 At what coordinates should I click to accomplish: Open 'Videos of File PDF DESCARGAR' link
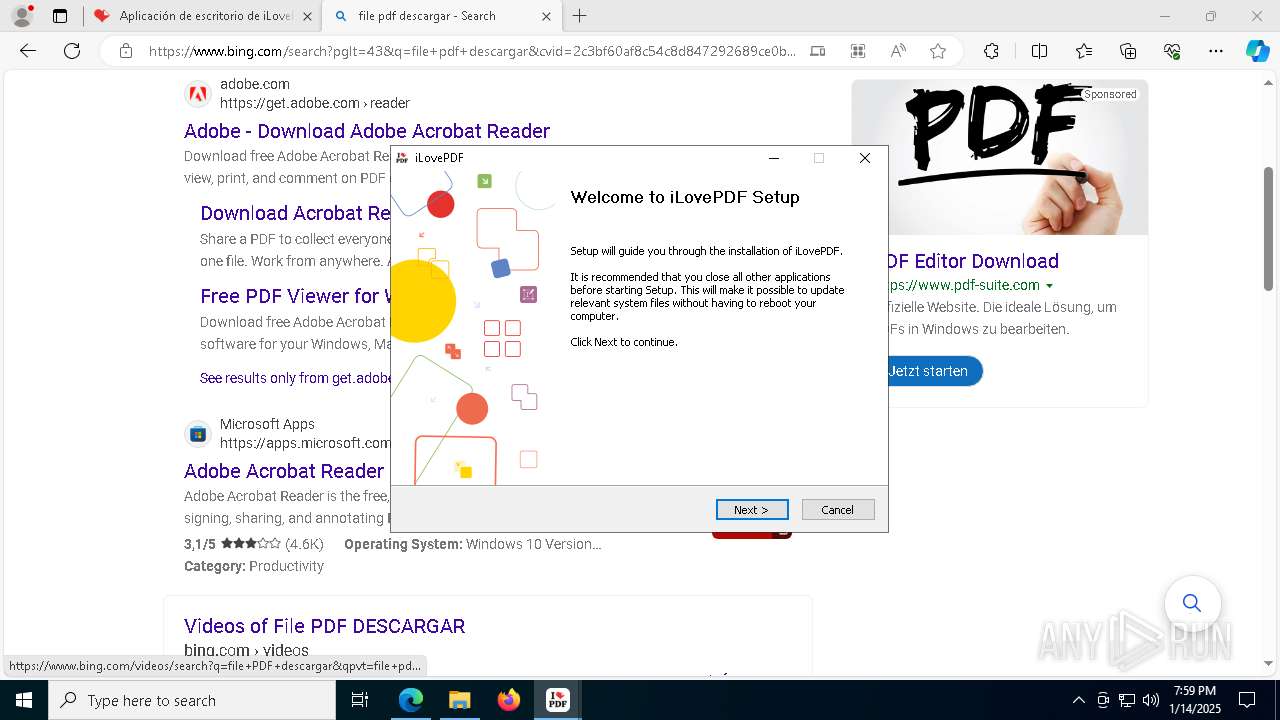(324, 626)
